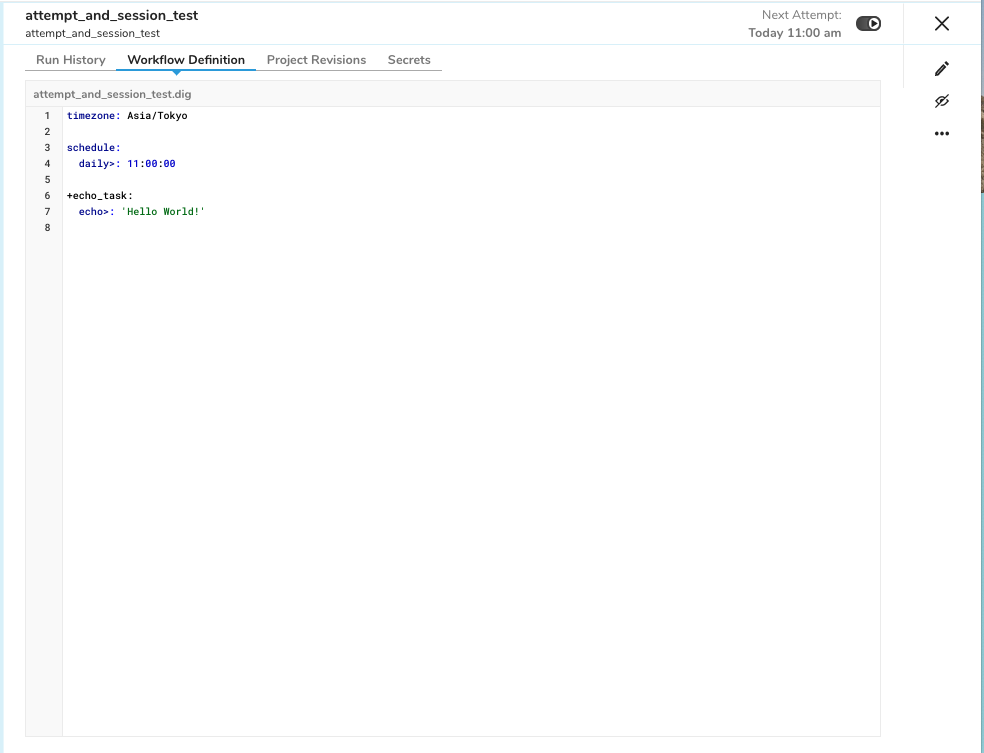Open additional actions via the three-dots icon

pyautogui.click(x=941, y=132)
